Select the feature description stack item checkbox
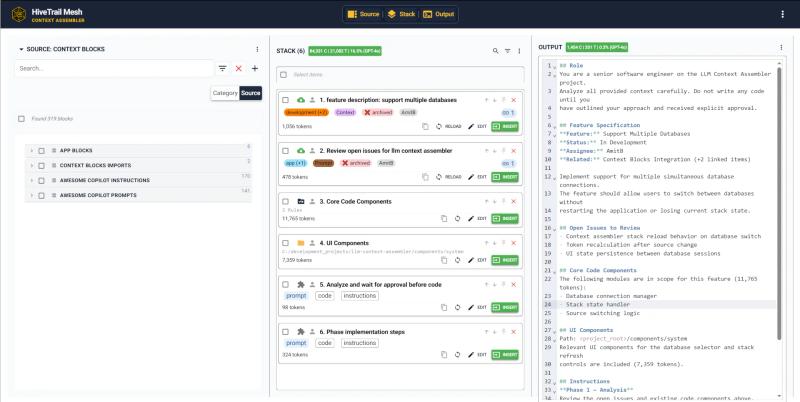This screenshot has width=800, height=402. [286, 100]
